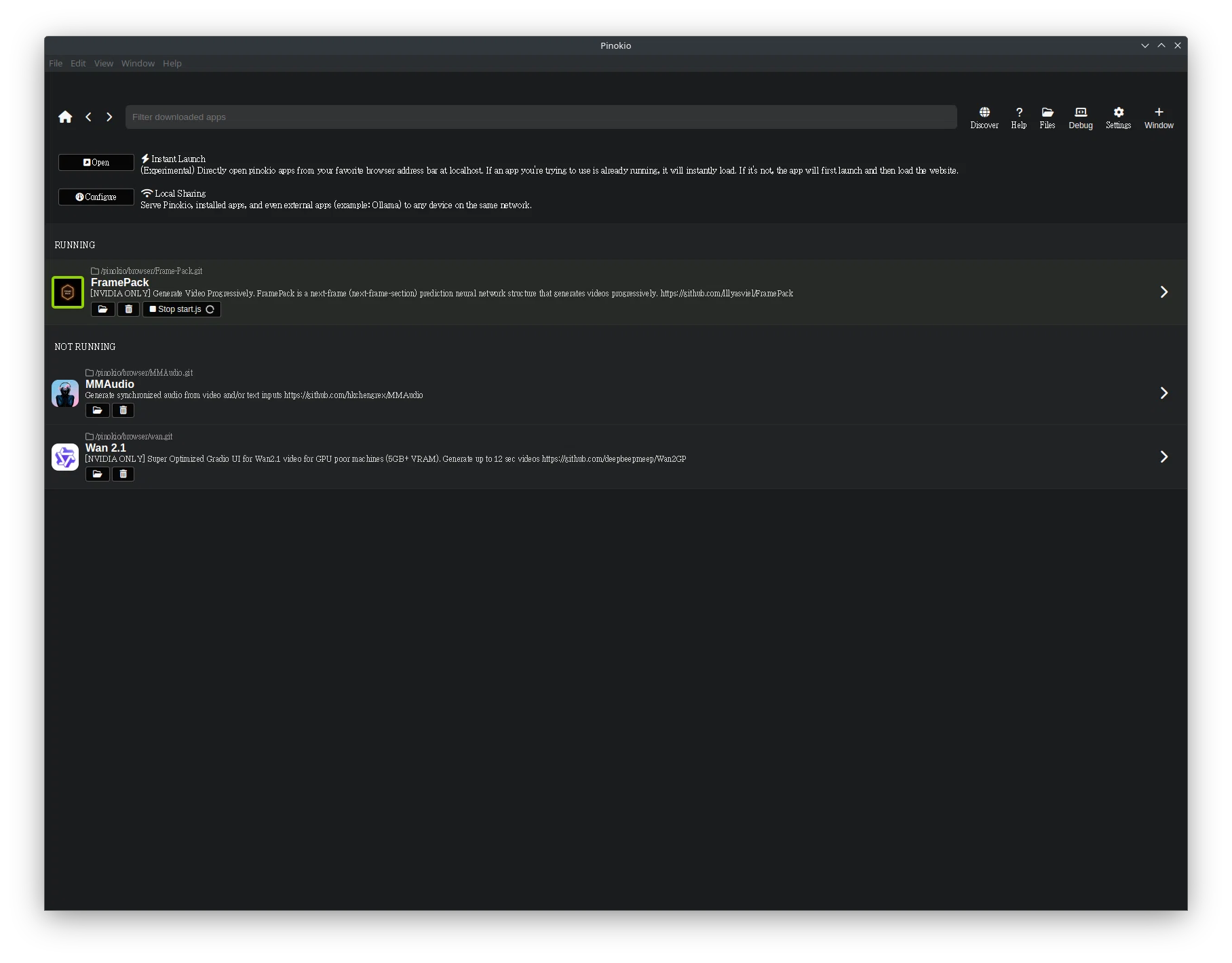
Task: Click /pinokio/browser/wan.git path
Action: pos(134,437)
